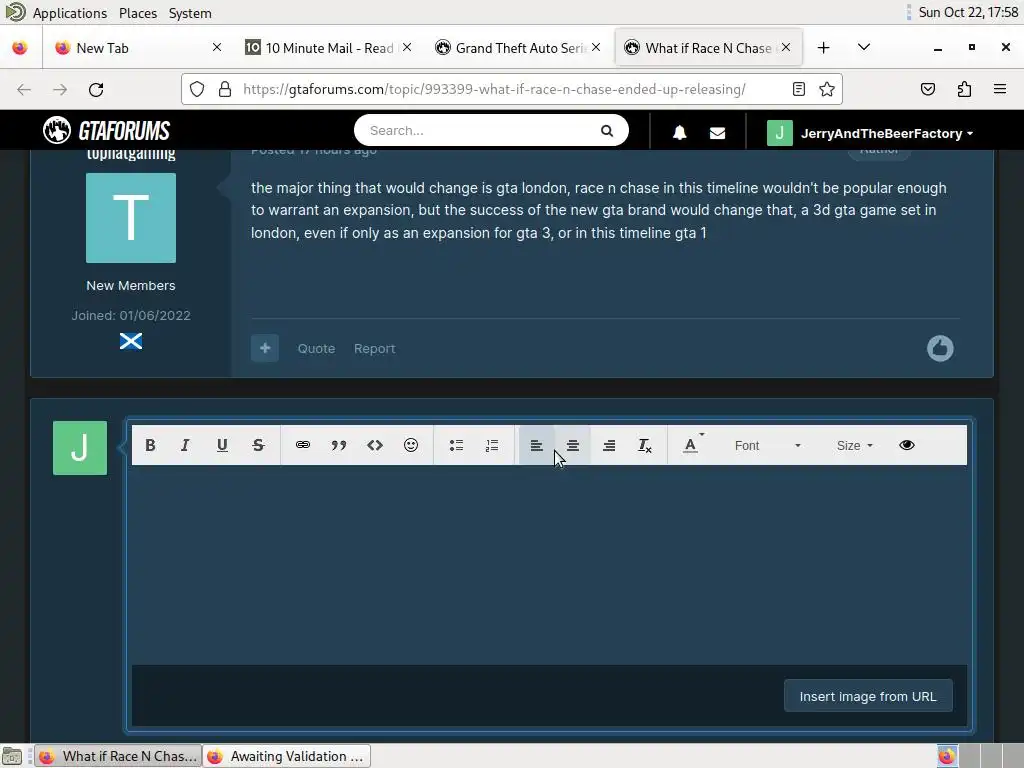This screenshot has height=768, width=1024.
Task: Report this post
Action: (x=374, y=349)
